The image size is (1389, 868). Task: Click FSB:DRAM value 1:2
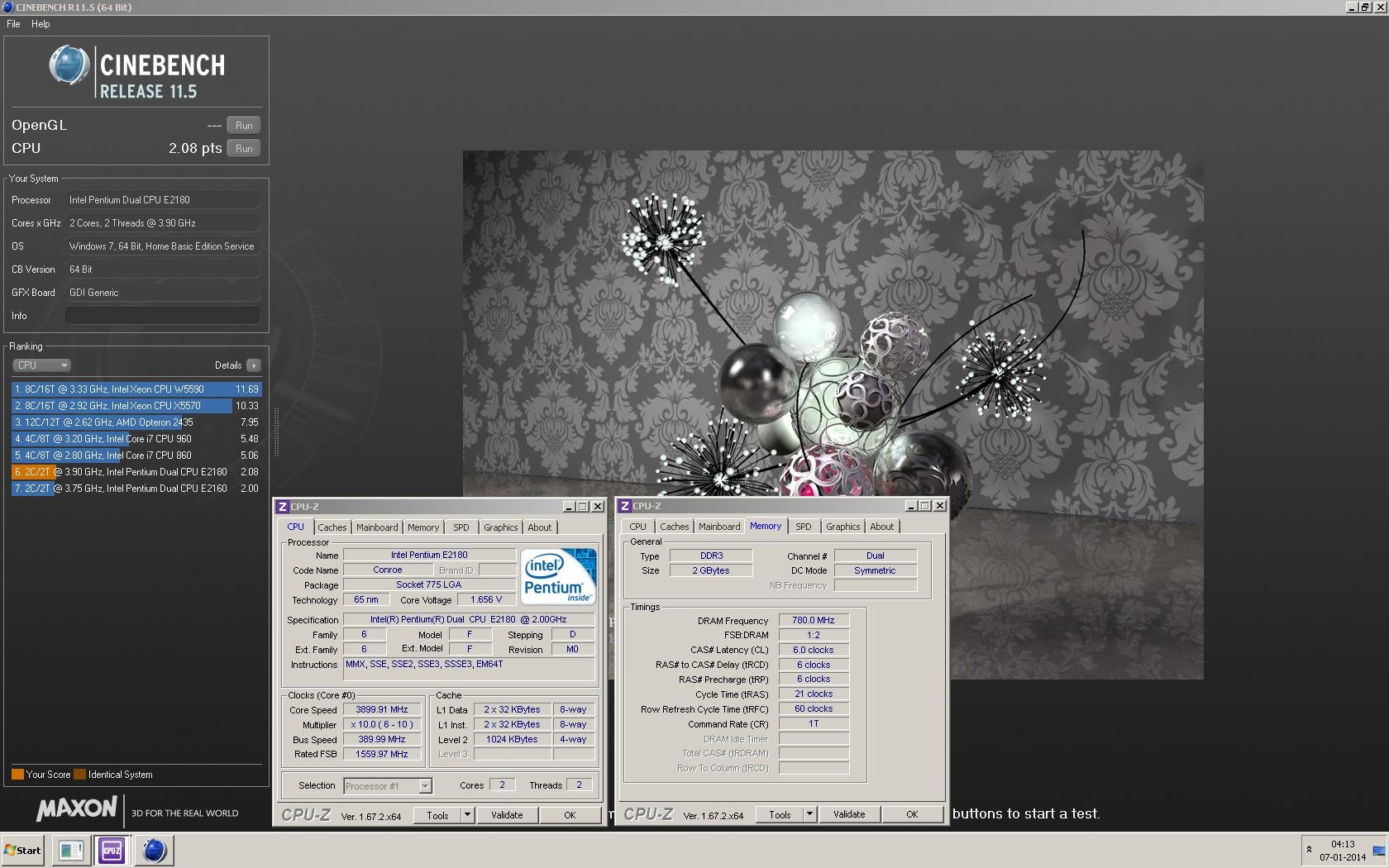[814, 635]
